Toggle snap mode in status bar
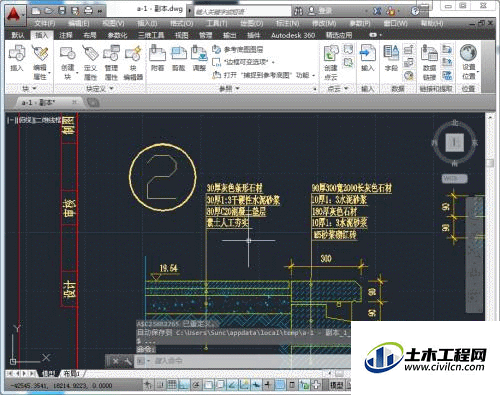The height and width of the screenshot is (395, 500). (x=160, y=385)
